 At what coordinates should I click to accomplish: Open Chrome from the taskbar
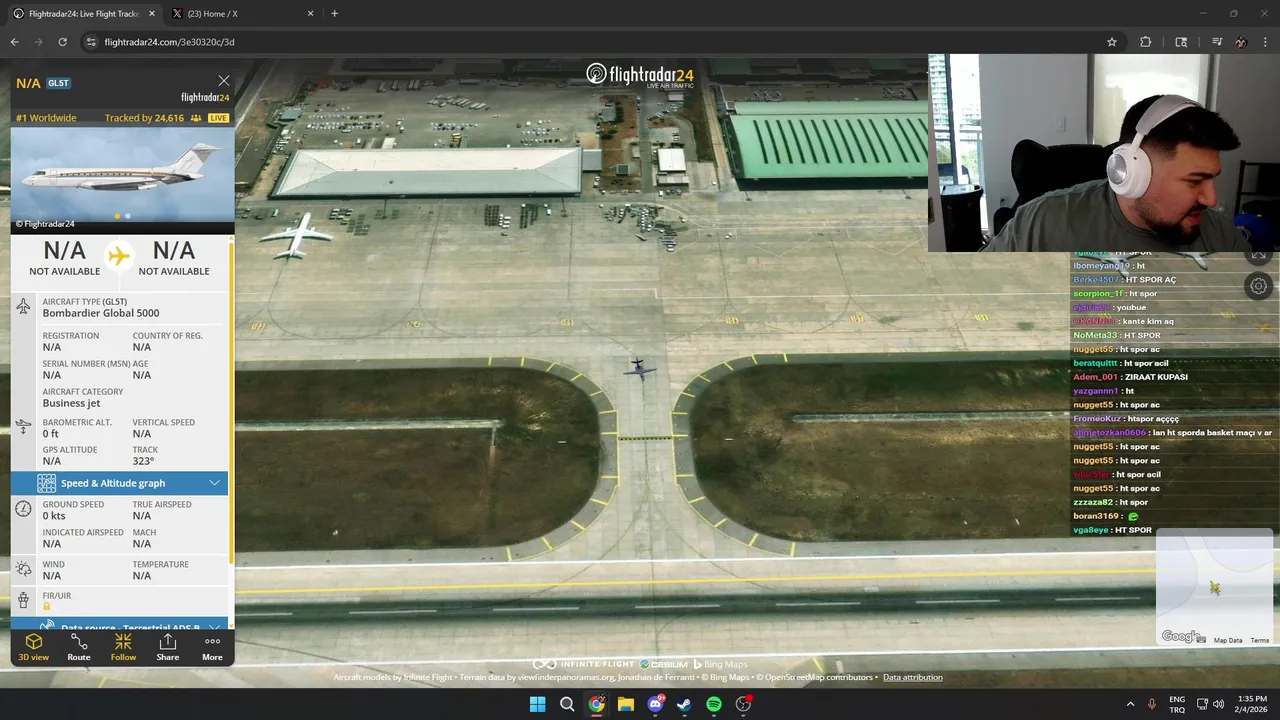pos(596,704)
